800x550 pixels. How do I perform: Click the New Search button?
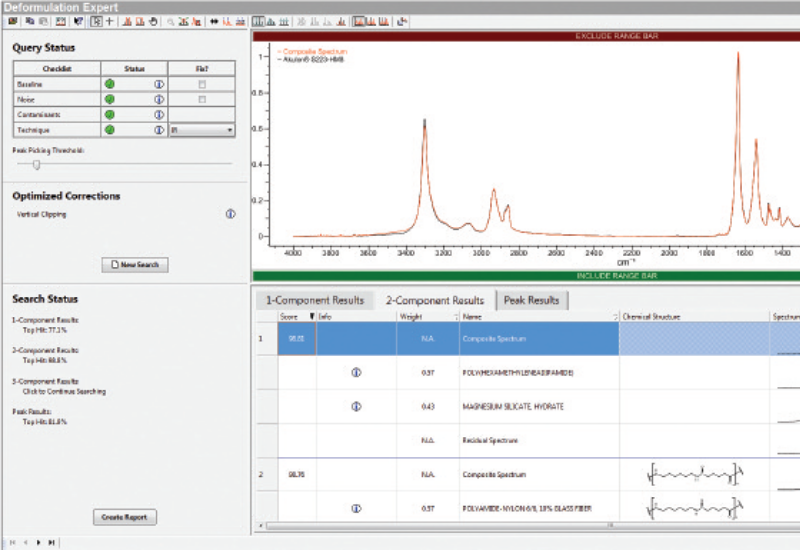136,265
